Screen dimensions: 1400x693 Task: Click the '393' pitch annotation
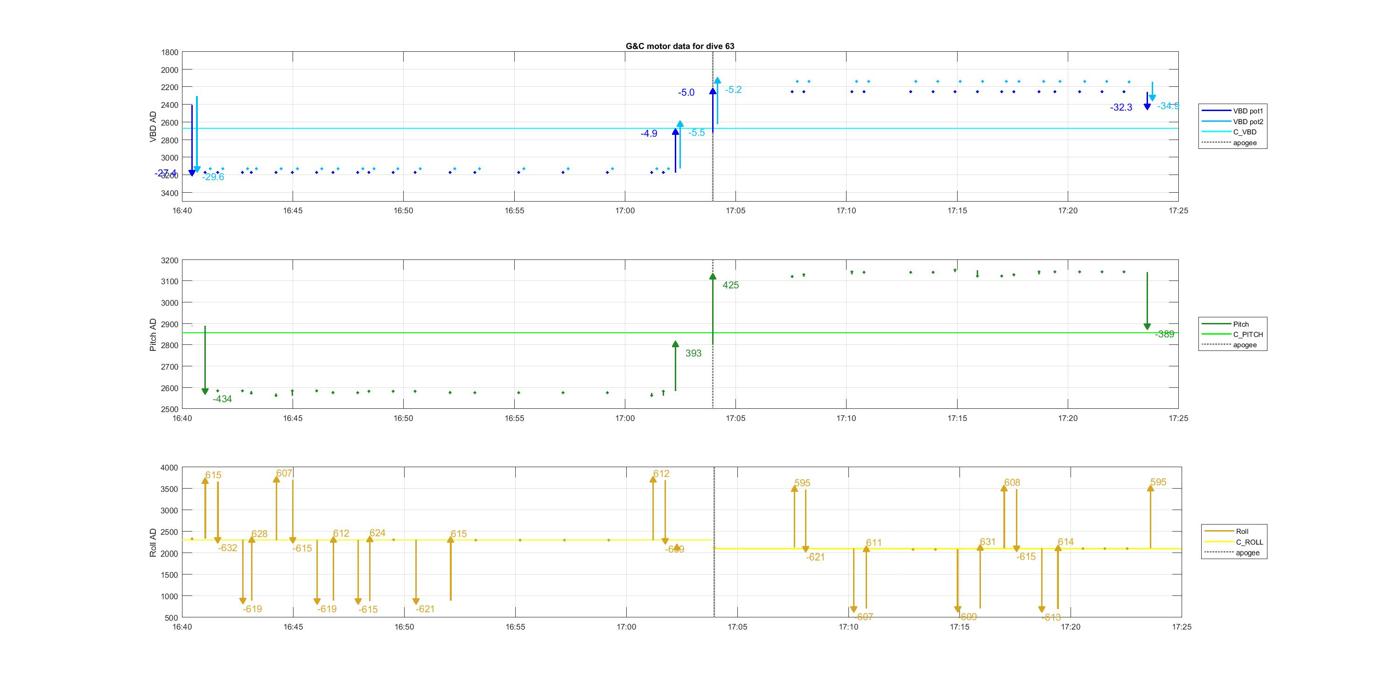(693, 353)
